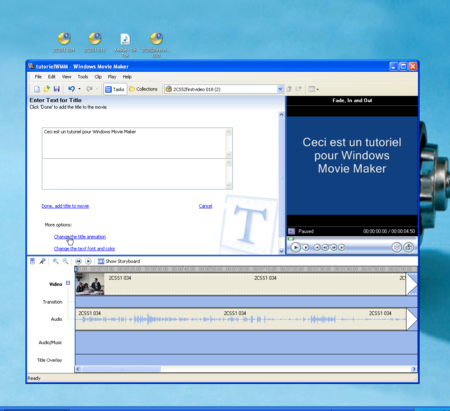Undo the last action
This screenshot has height=411, width=450.
click(x=71, y=89)
